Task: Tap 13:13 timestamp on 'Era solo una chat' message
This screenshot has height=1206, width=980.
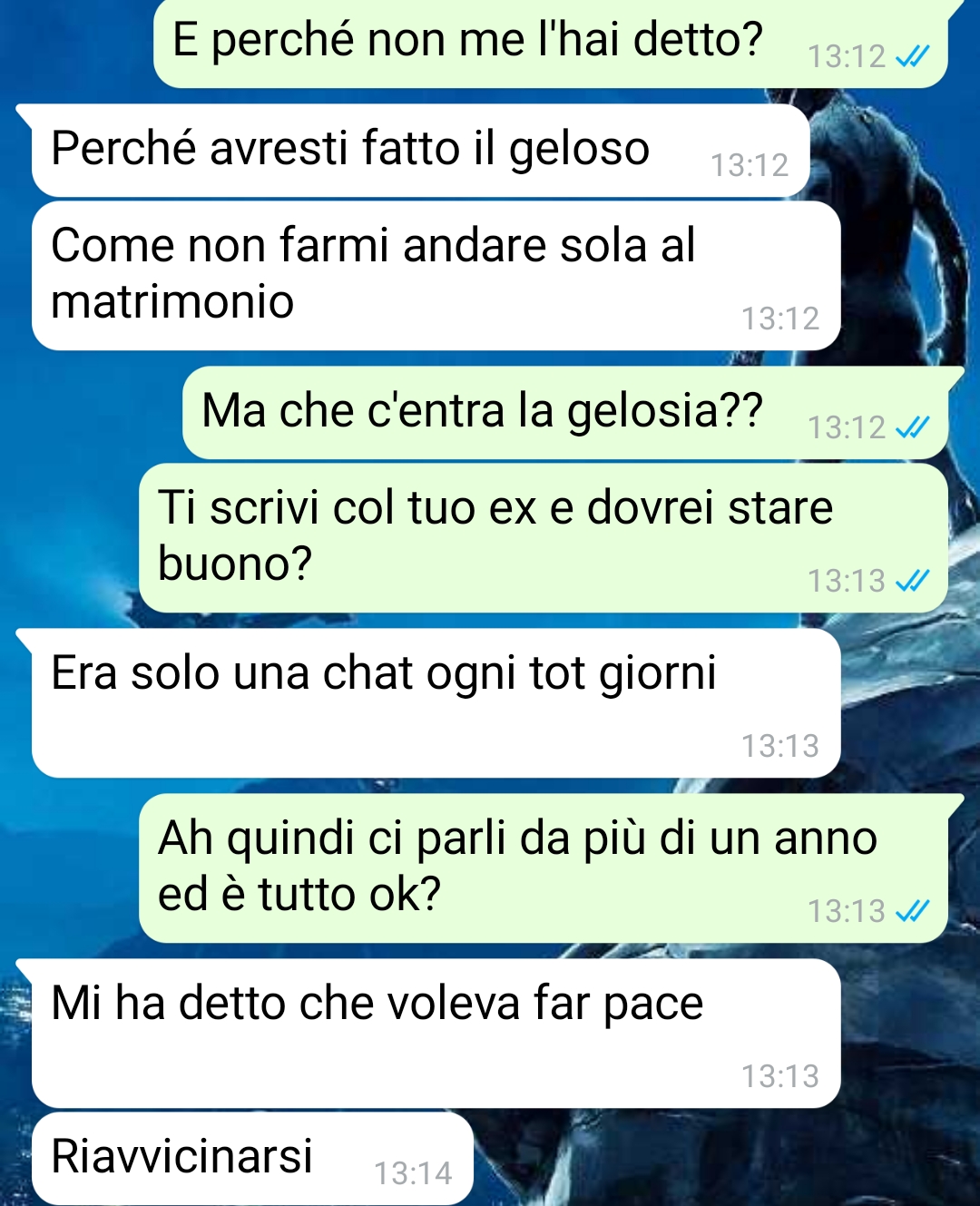Action: coord(780,746)
